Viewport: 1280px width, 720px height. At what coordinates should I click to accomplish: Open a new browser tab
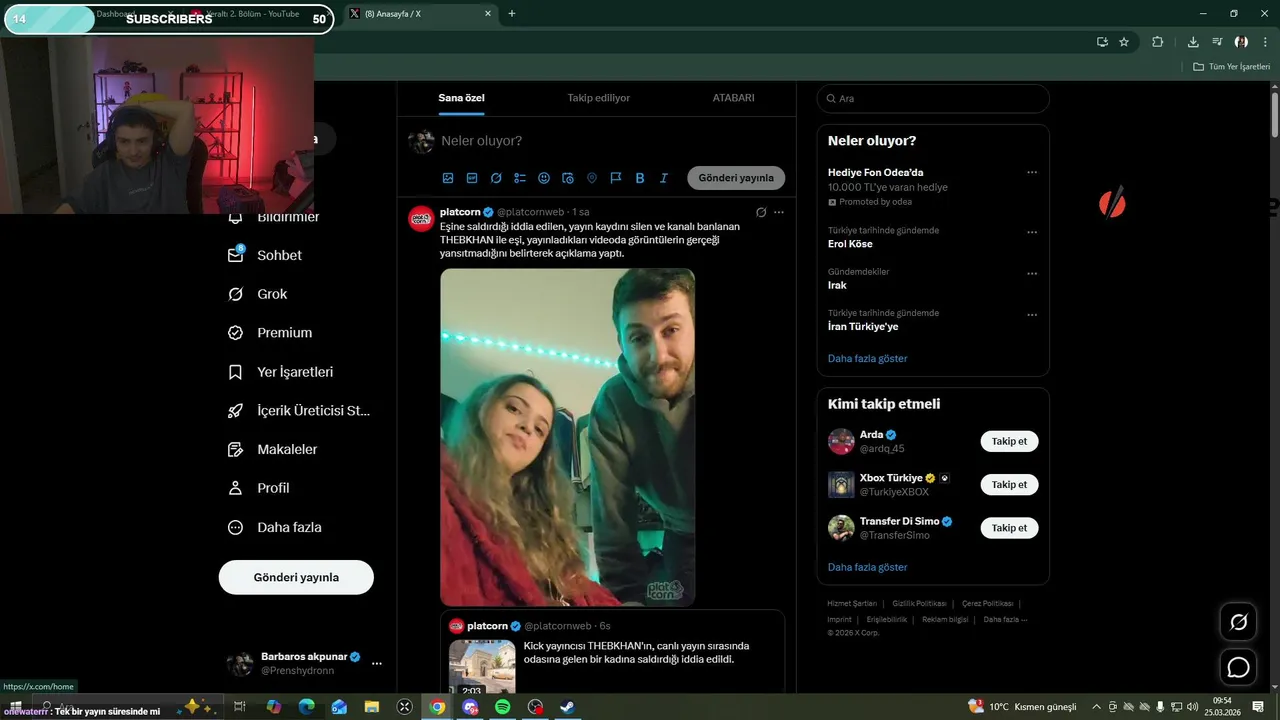(x=512, y=14)
